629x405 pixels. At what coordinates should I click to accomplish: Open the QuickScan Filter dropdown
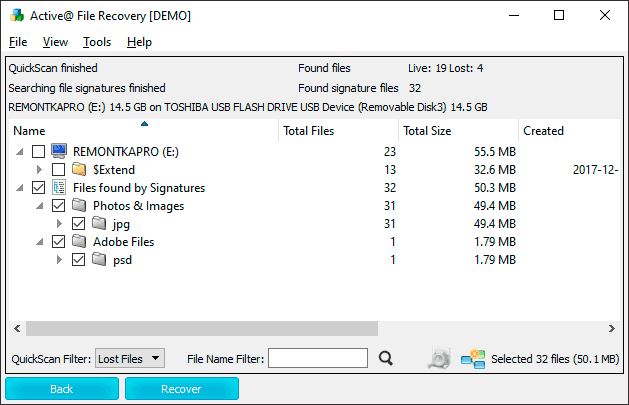pyautogui.click(x=129, y=359)
